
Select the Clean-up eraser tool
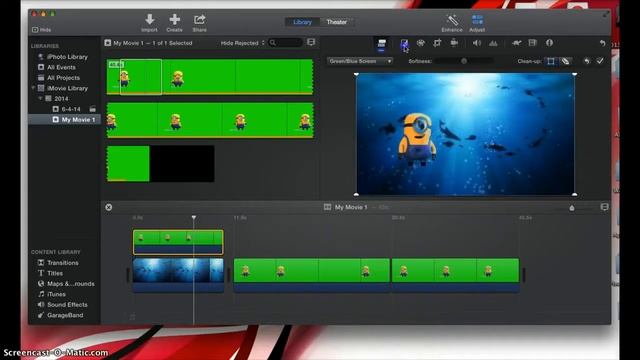click(565, 61)
